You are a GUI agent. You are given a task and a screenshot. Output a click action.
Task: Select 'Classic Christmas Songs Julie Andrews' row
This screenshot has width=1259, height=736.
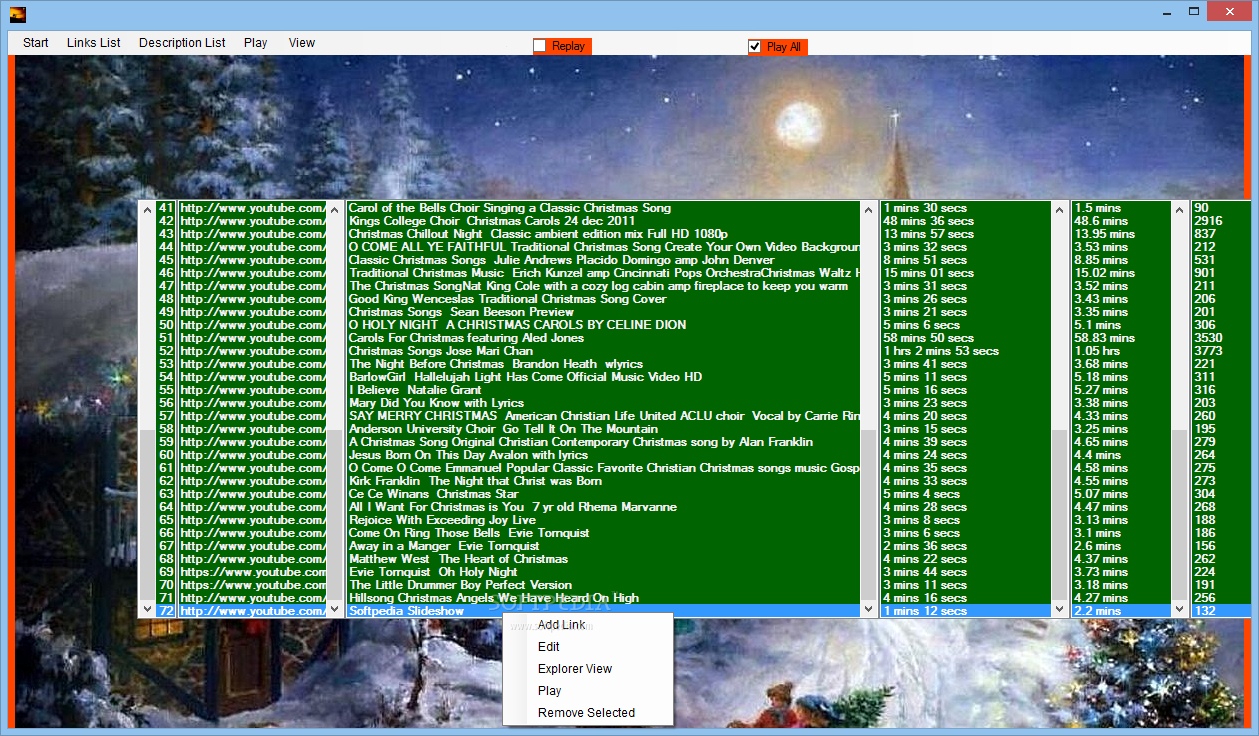point(603,260)
